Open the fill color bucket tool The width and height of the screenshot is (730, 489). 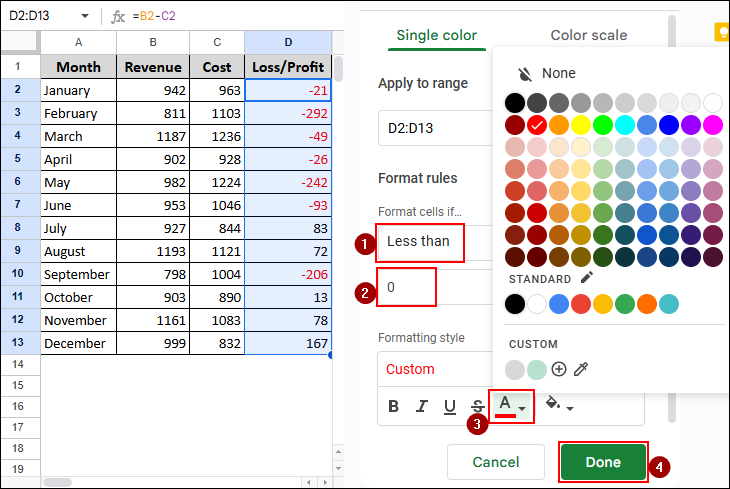[557, 406]
